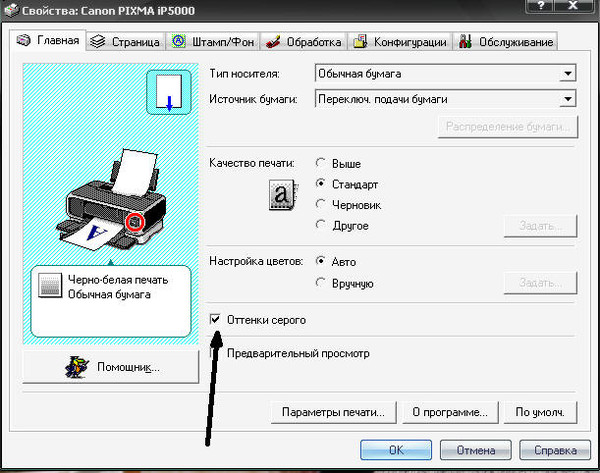The height and width of the screenshot is (473, 600).
Task: Click the Задать button next to Другое
Action: pos(540,226)
